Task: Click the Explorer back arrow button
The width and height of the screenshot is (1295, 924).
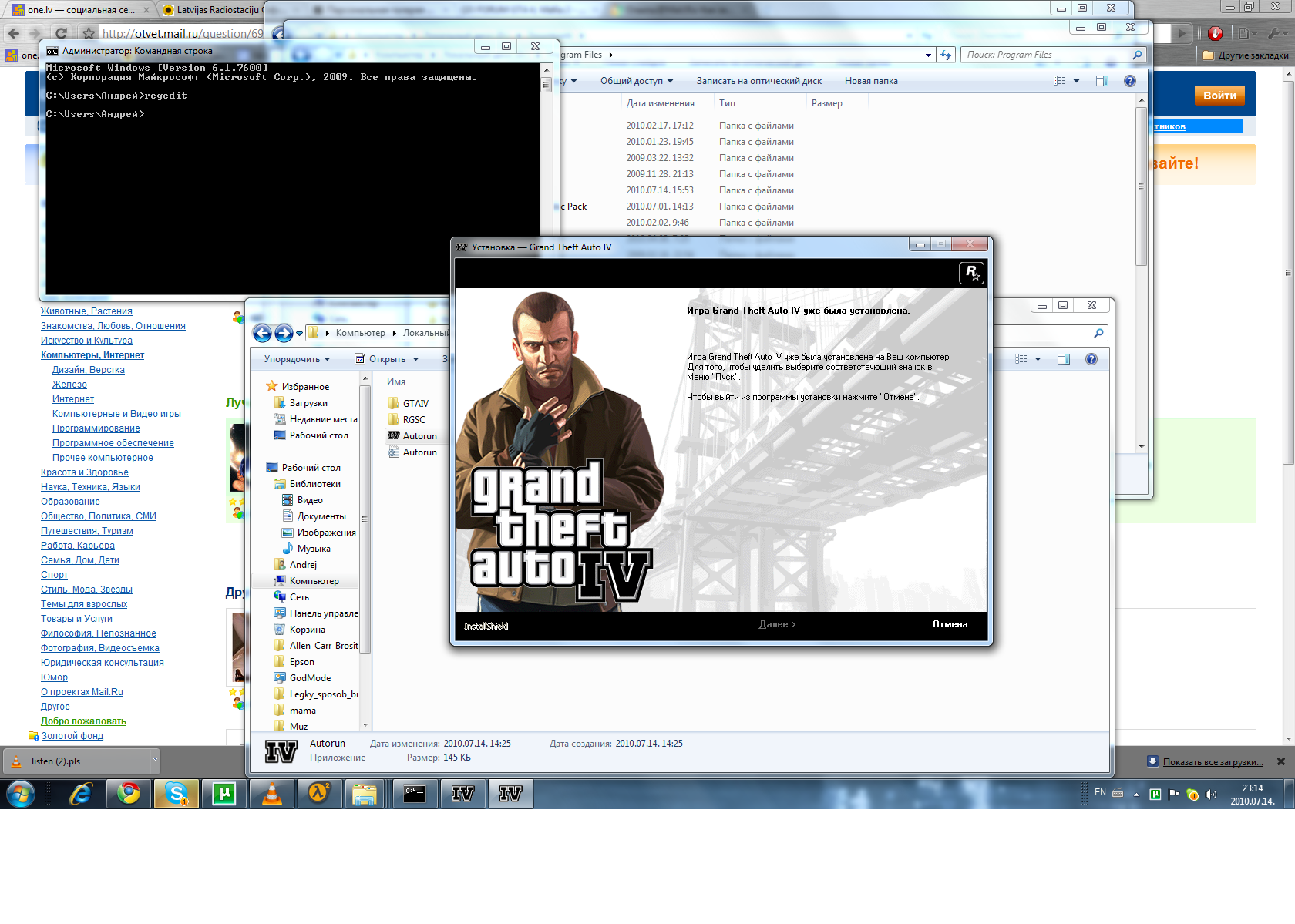Action: 262,333
